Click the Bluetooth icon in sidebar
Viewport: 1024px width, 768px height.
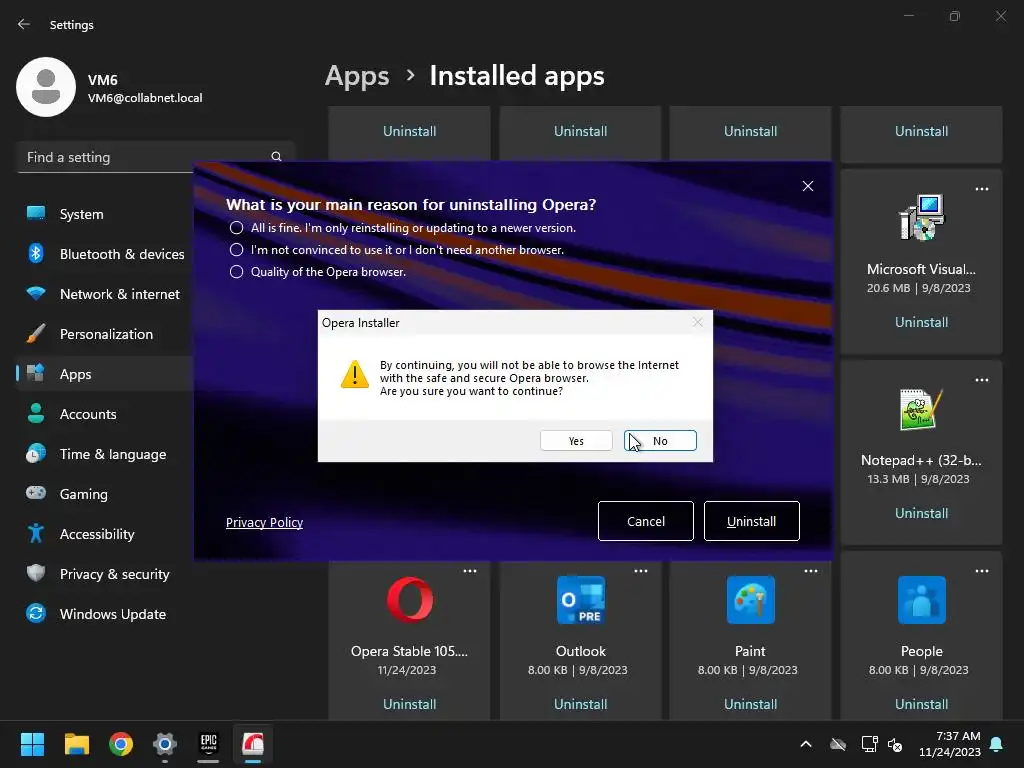point(36,253)
